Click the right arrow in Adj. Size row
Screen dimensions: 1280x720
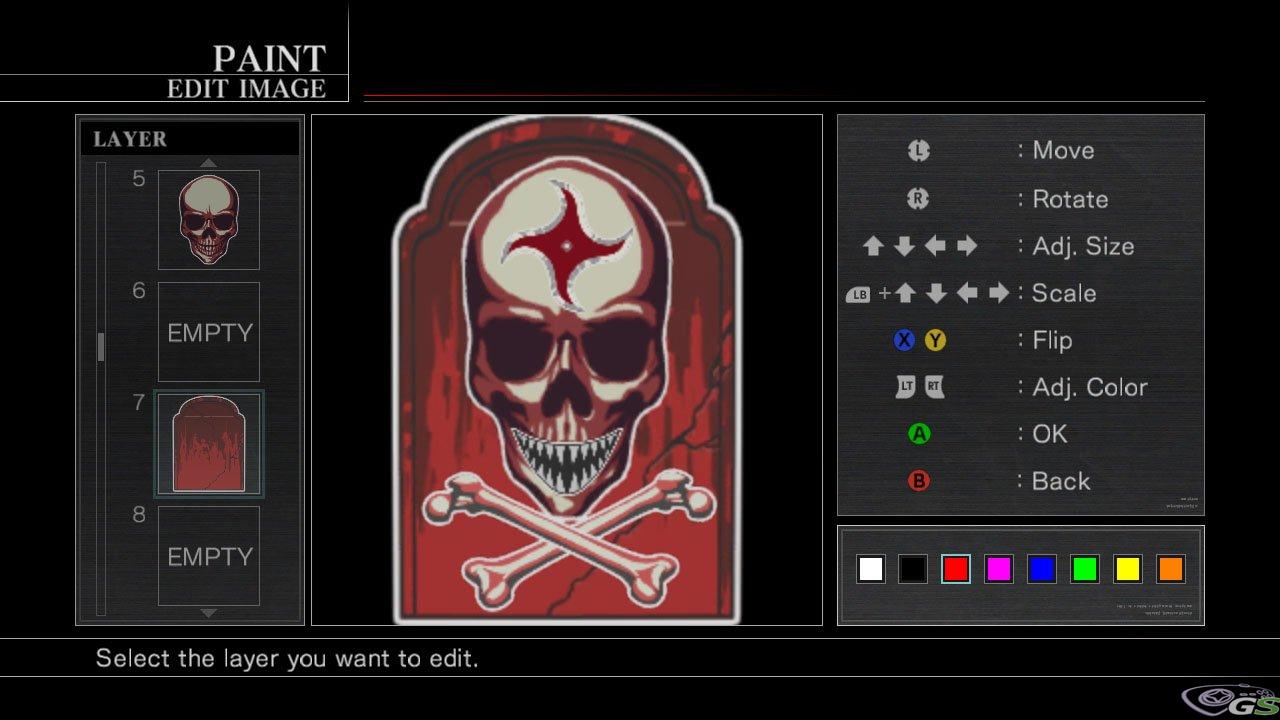966,246
